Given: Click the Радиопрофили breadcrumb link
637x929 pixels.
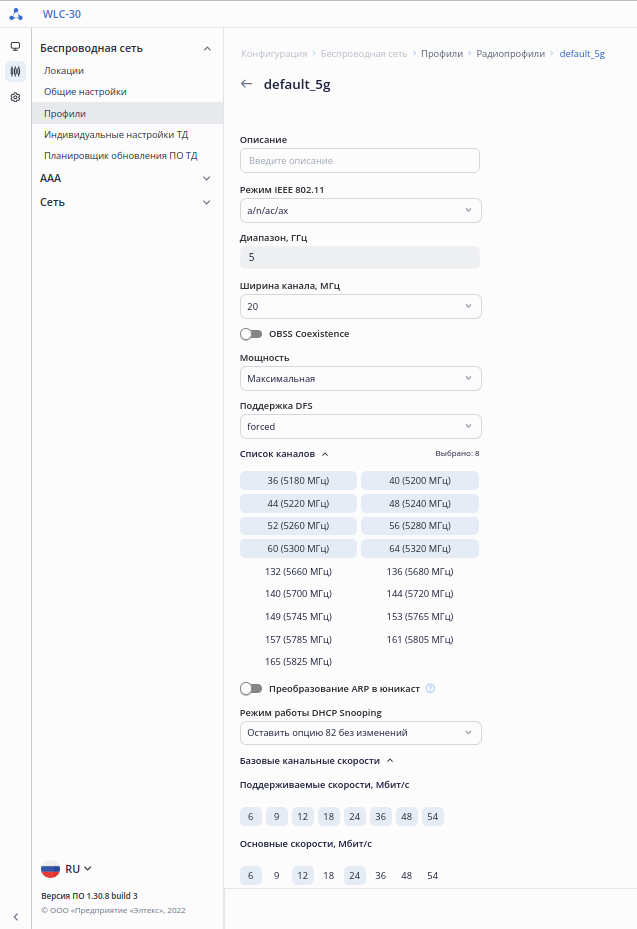Looking at the screenshot, I should (x=510, y=53).
